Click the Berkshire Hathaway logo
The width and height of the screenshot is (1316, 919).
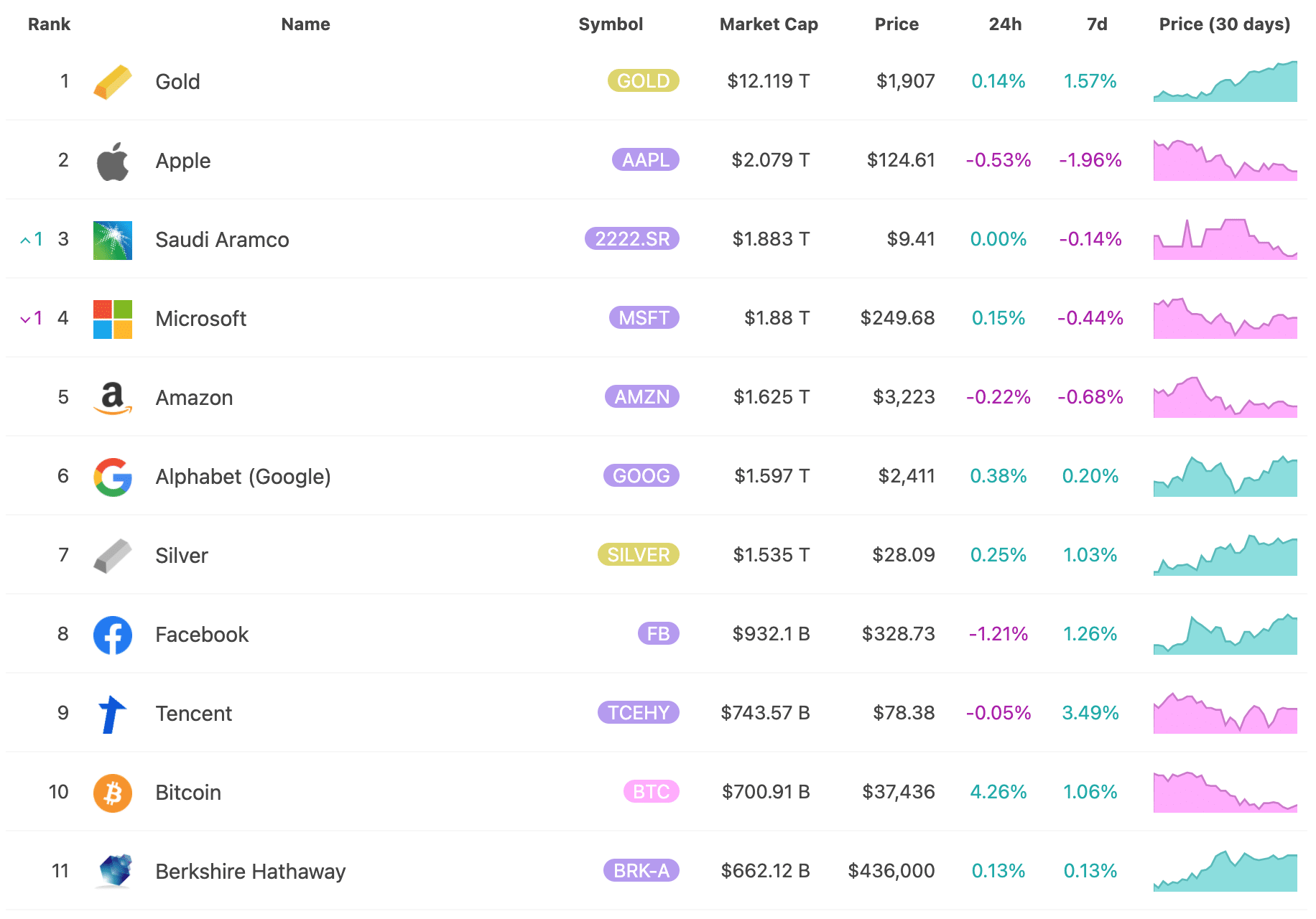click(x=113, y=872)
